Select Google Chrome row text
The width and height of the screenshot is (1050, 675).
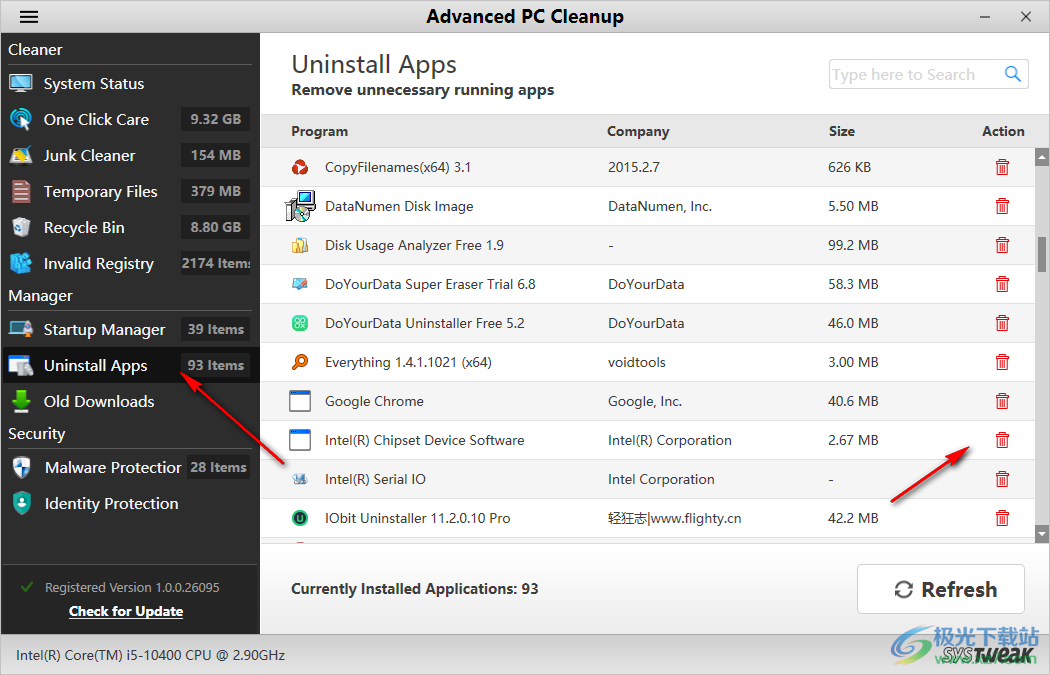[374, 401]
